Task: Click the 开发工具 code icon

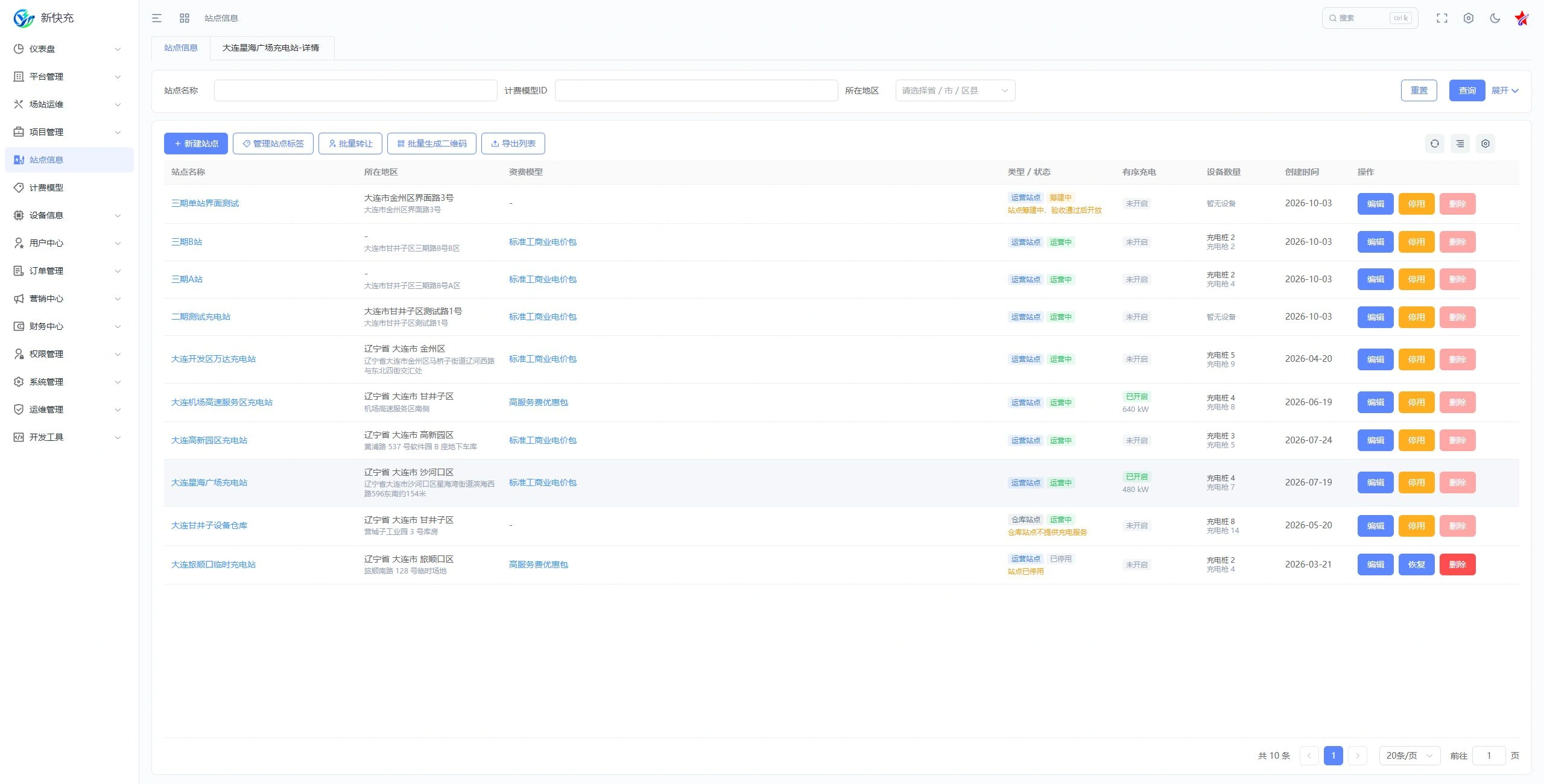Action: click(x=19, y=437)
